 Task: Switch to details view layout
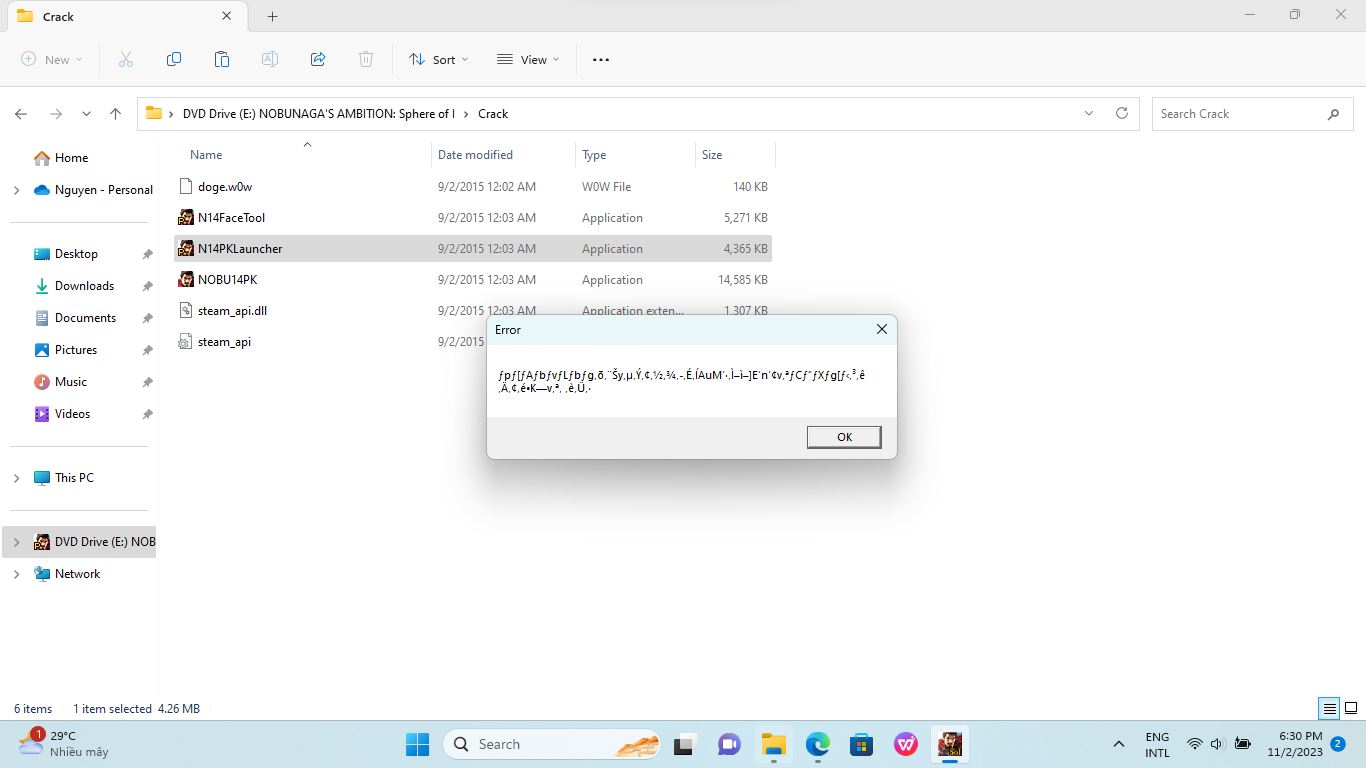(1329, 709)
